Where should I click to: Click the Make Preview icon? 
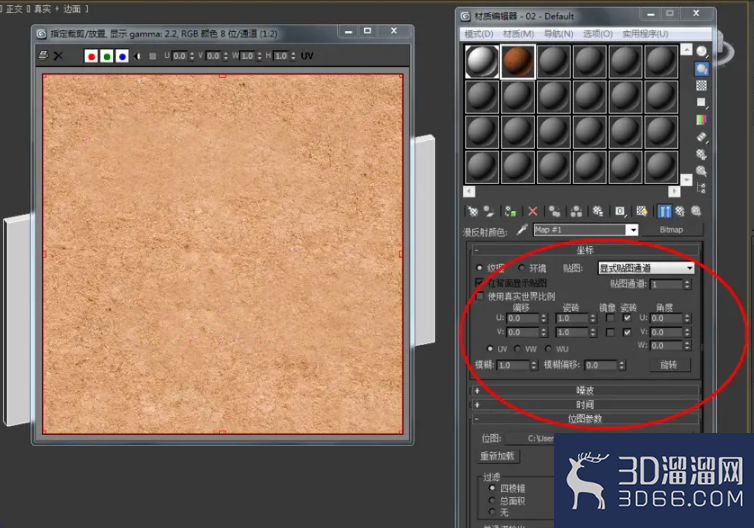(x=702, y=137)
